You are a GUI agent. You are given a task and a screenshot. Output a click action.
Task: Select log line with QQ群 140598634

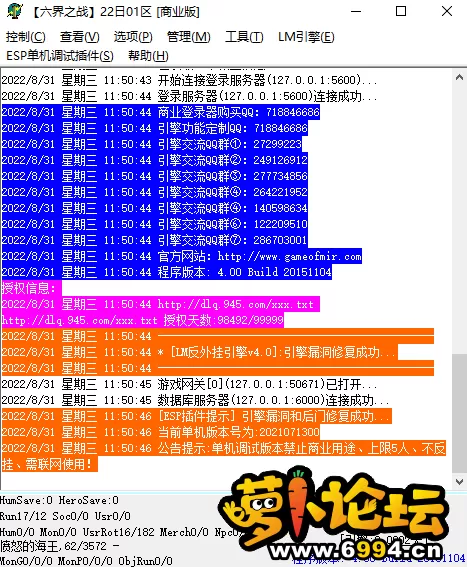pos(154,208)
